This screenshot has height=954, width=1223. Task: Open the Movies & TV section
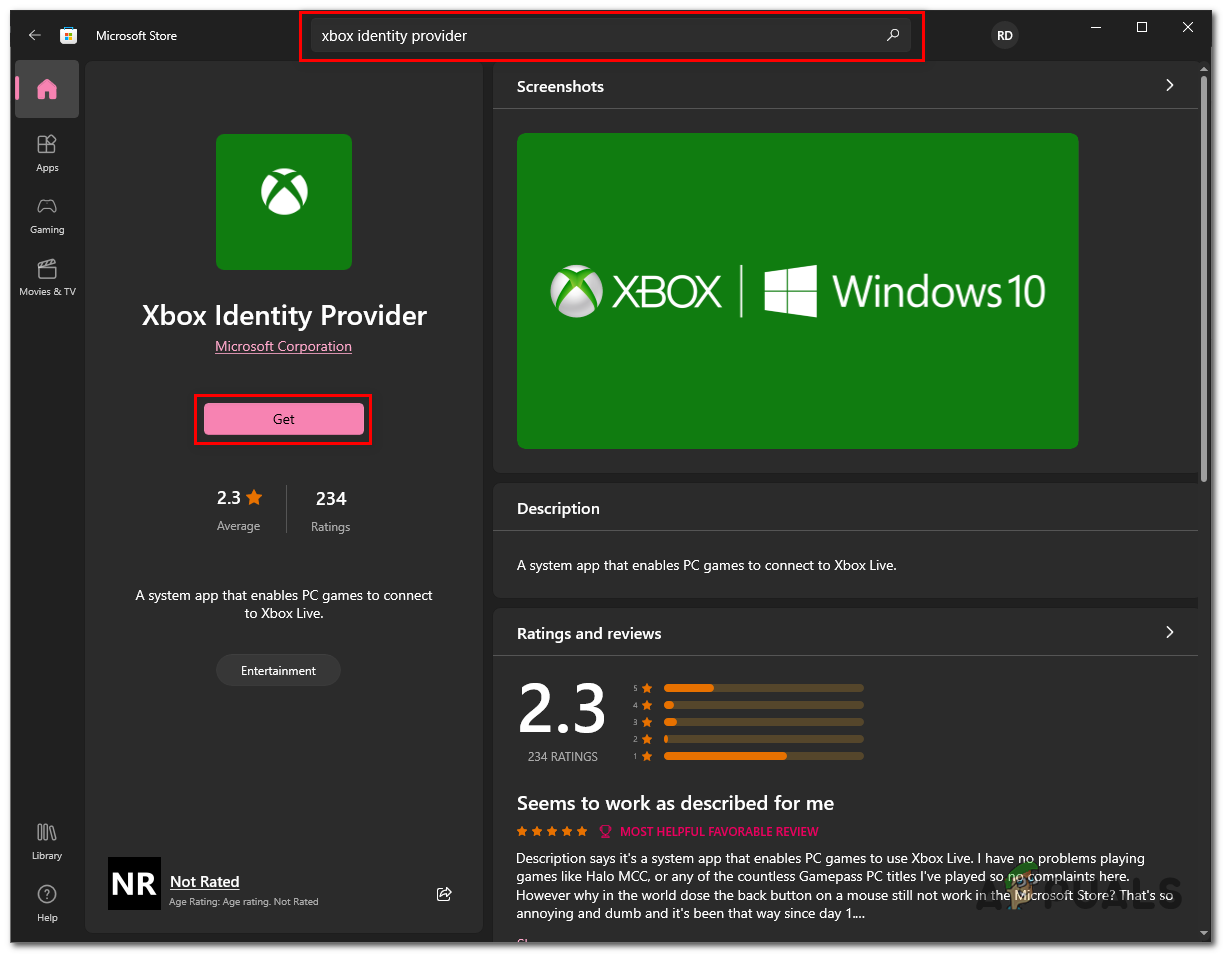coord(47,277)
